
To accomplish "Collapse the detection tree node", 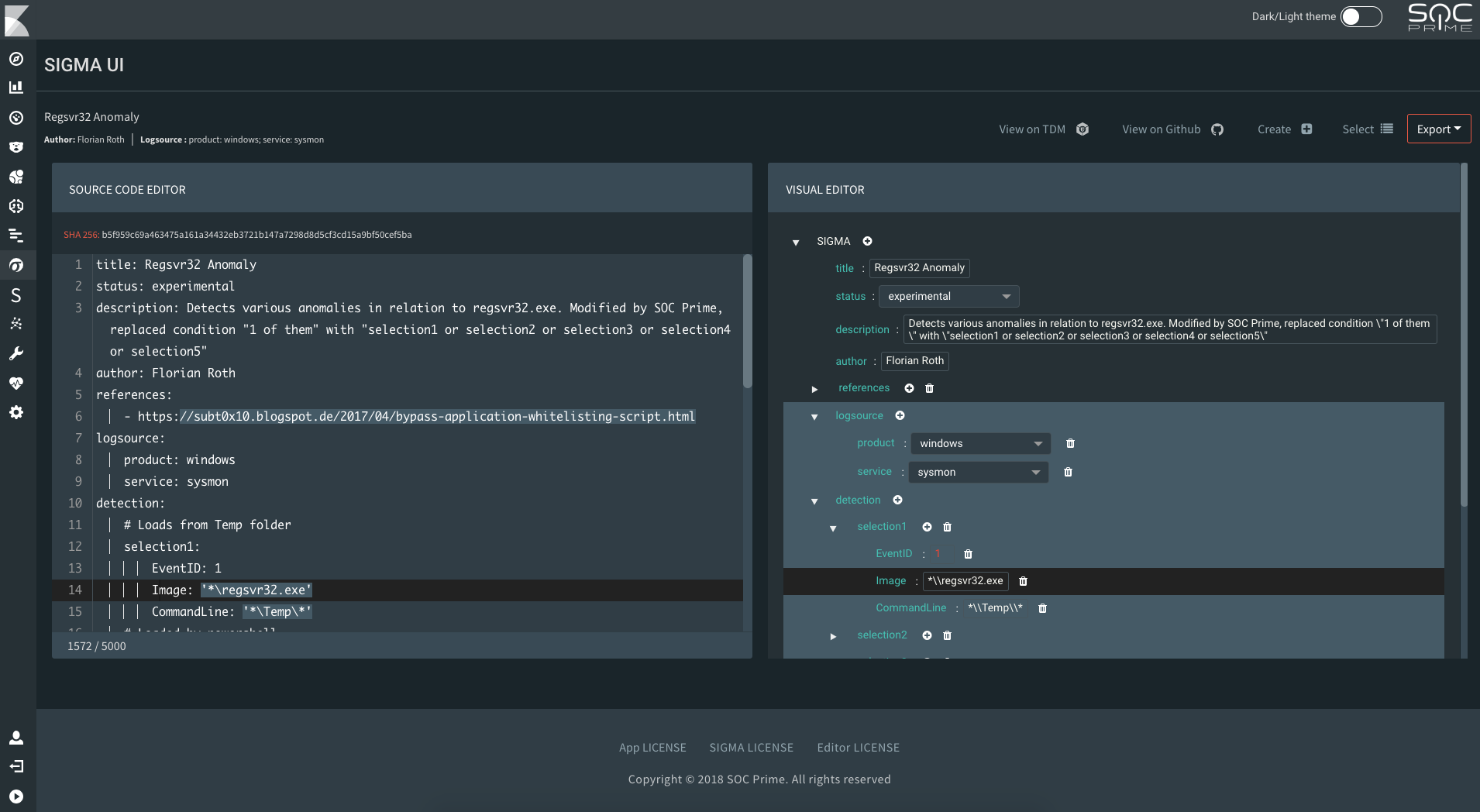I will (x=814, y=501).
